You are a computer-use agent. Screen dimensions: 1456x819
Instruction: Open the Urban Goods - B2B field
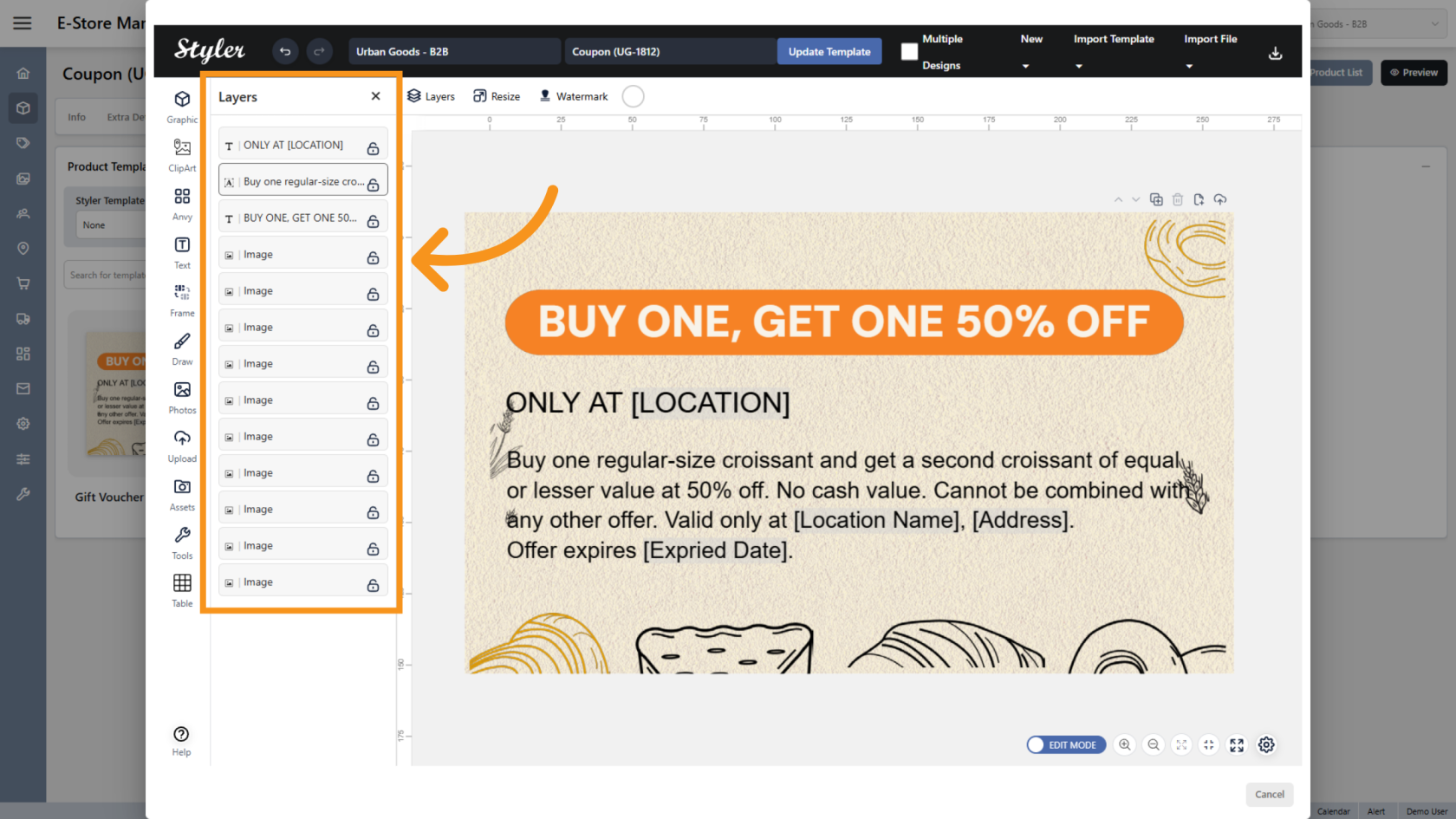(x=454, y=52)
